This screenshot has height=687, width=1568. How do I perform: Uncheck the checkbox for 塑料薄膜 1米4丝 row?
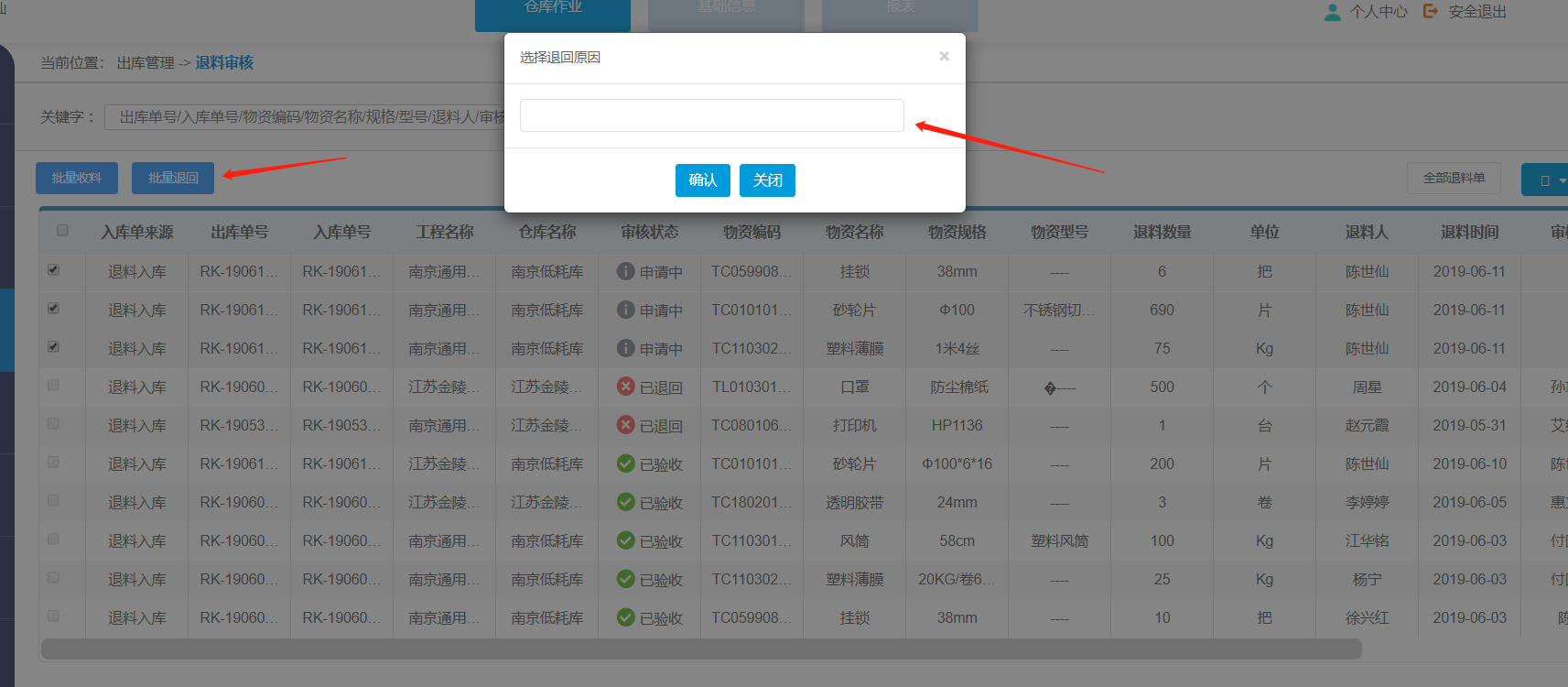tap(53, 347)
